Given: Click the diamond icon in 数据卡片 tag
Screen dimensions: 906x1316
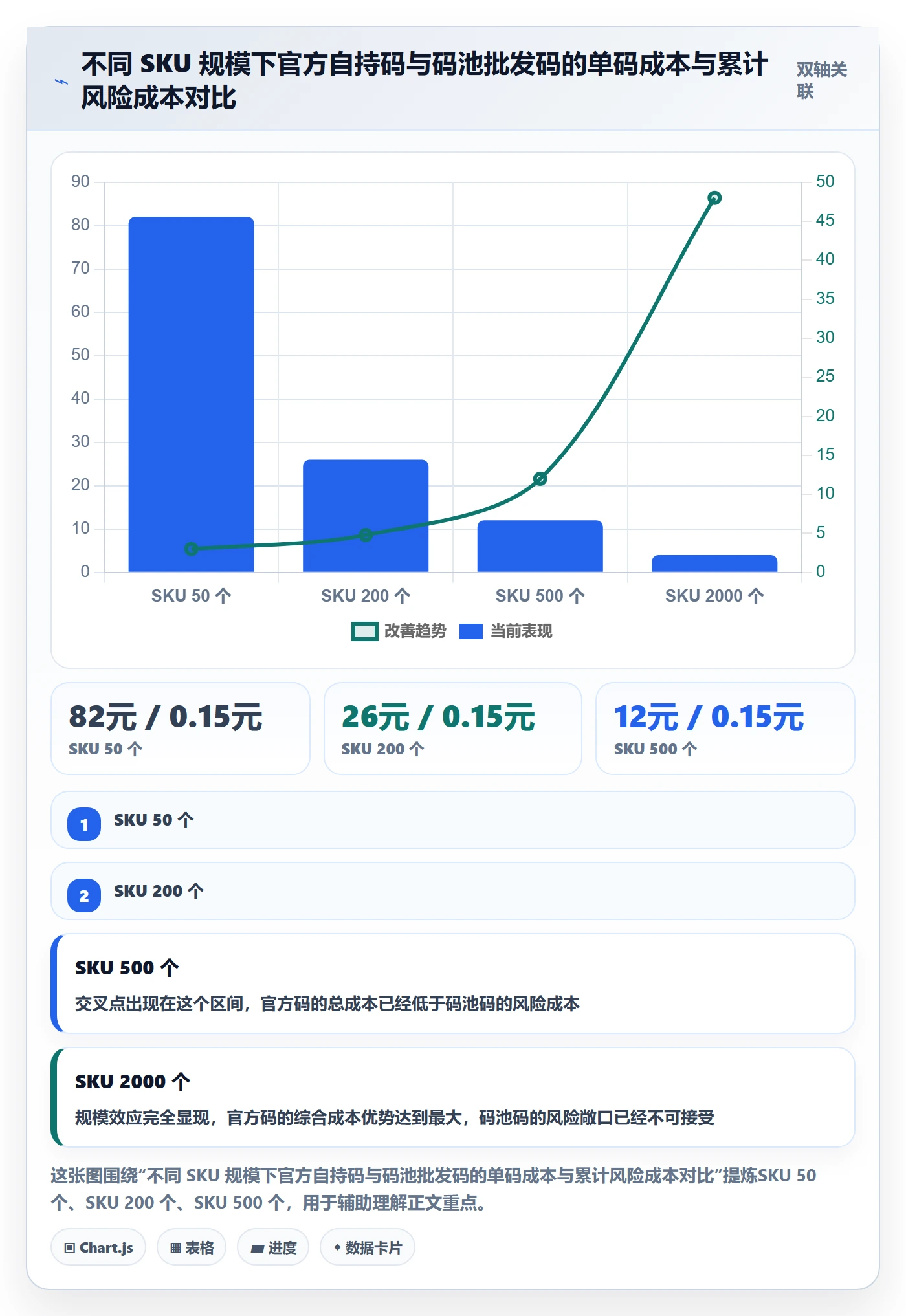Looking at the screenshot, I should tap(337, 1247).
